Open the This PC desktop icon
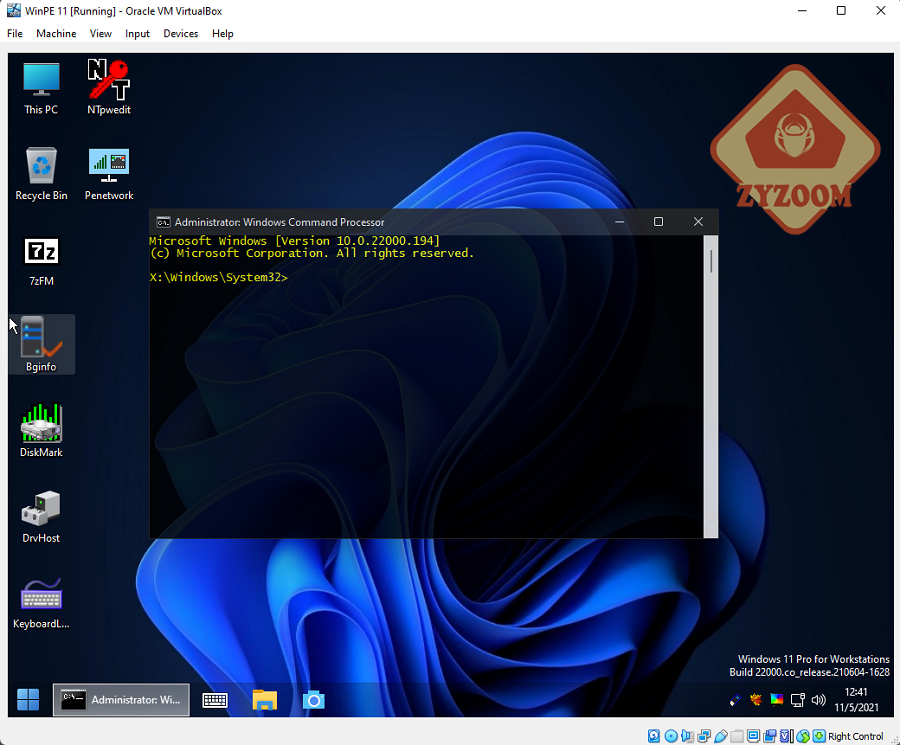Screen dimensions: 900x745 tap(41, 88)
